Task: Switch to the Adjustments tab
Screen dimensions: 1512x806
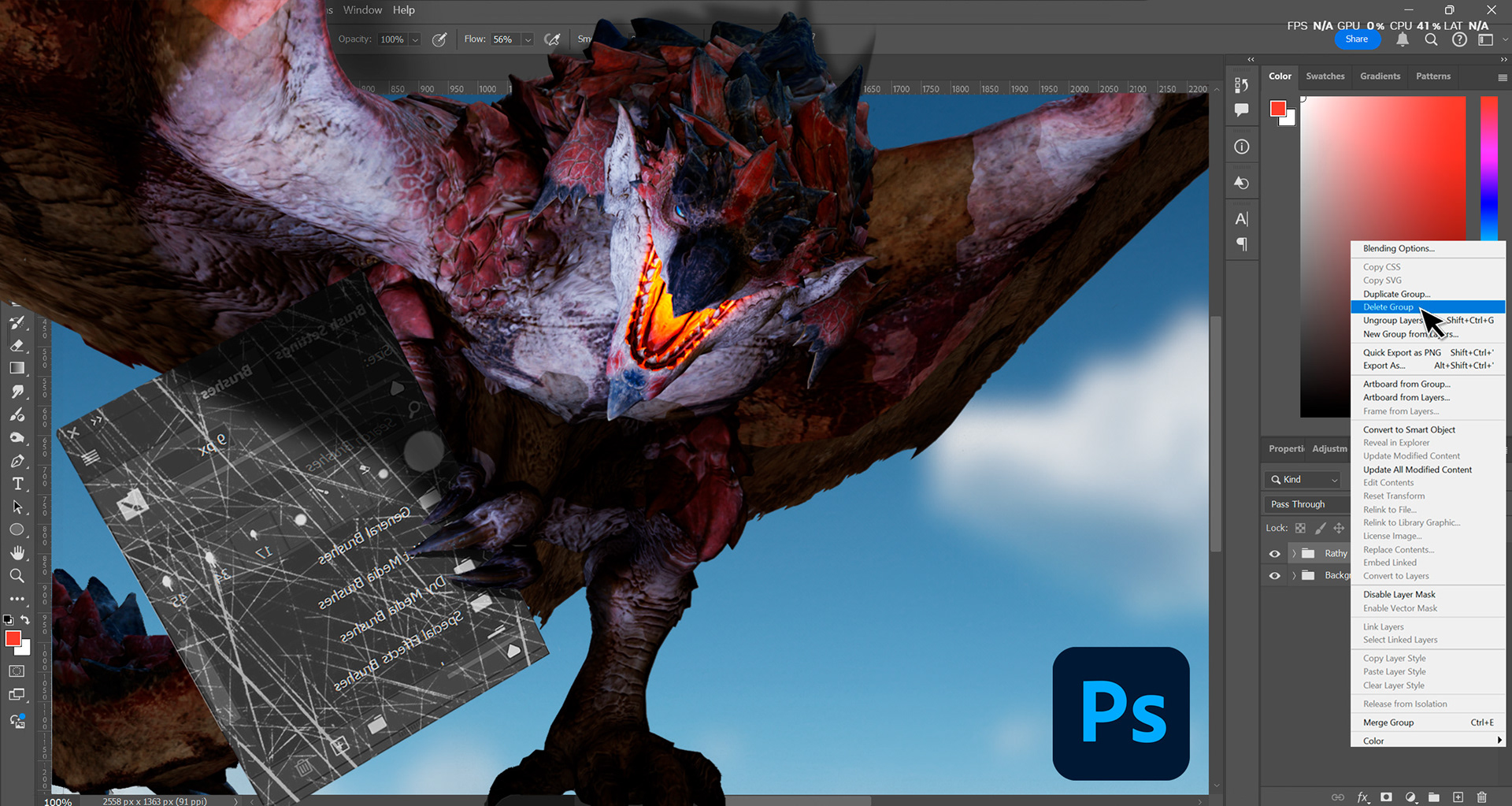Action: (1329, 449)
